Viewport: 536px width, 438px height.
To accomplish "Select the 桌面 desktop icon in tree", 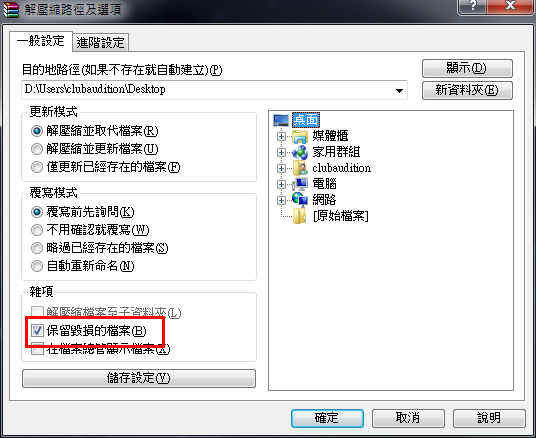I will (x=281, y=120).
